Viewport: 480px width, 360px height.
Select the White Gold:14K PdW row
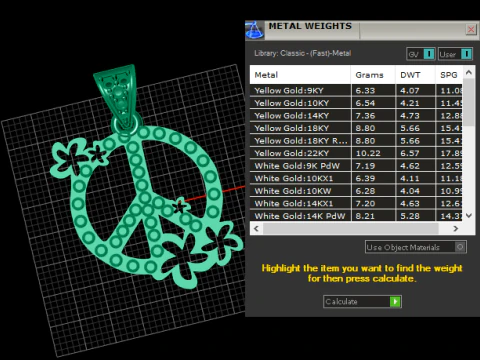tap(356, 216)
